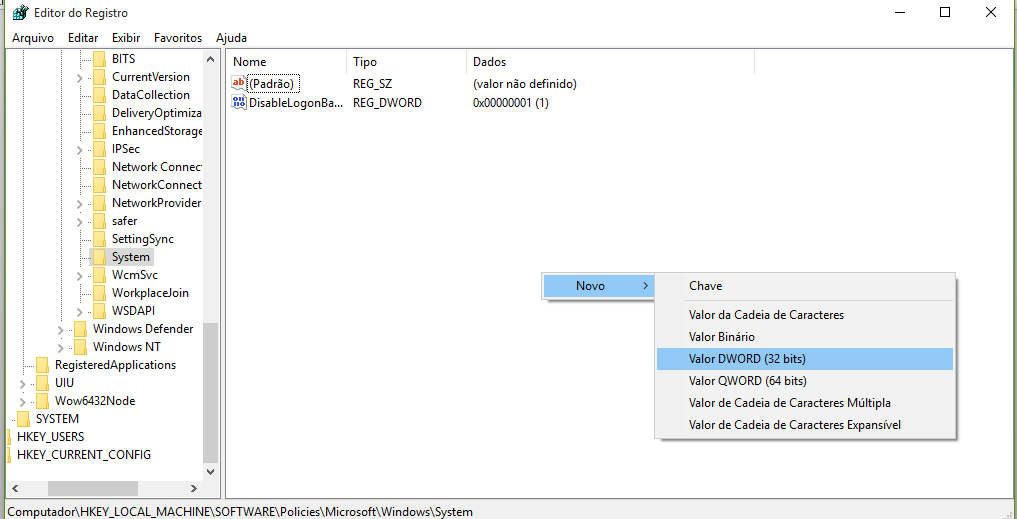Image resolution: width=1017 pixels, height=519 pixels.
Task: Sort by the Nome column header
Action: (x=250, y=62)
